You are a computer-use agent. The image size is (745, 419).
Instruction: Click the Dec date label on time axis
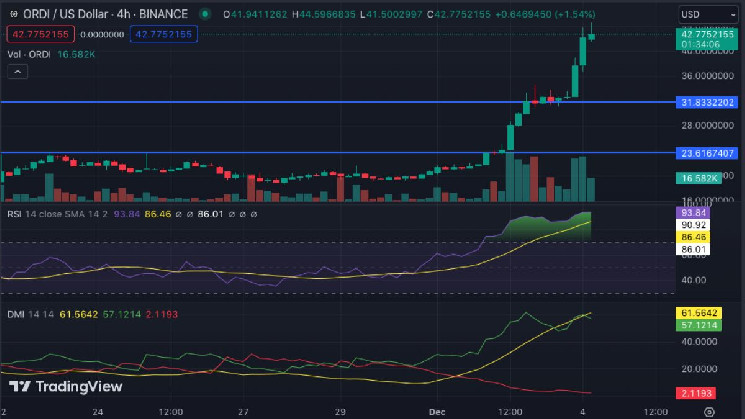437,412
